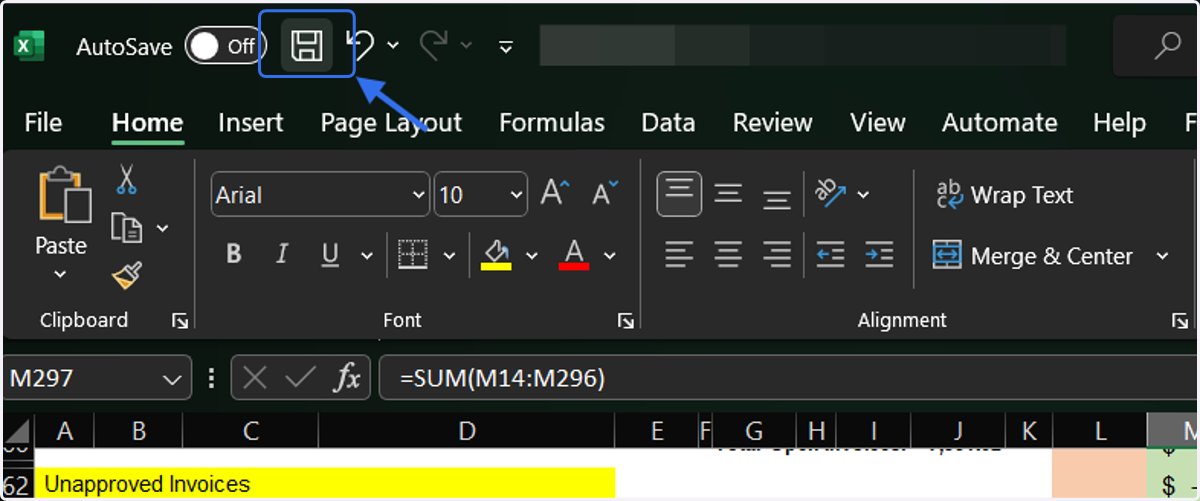
Task: Increase the indent
Action: (879, 255)
